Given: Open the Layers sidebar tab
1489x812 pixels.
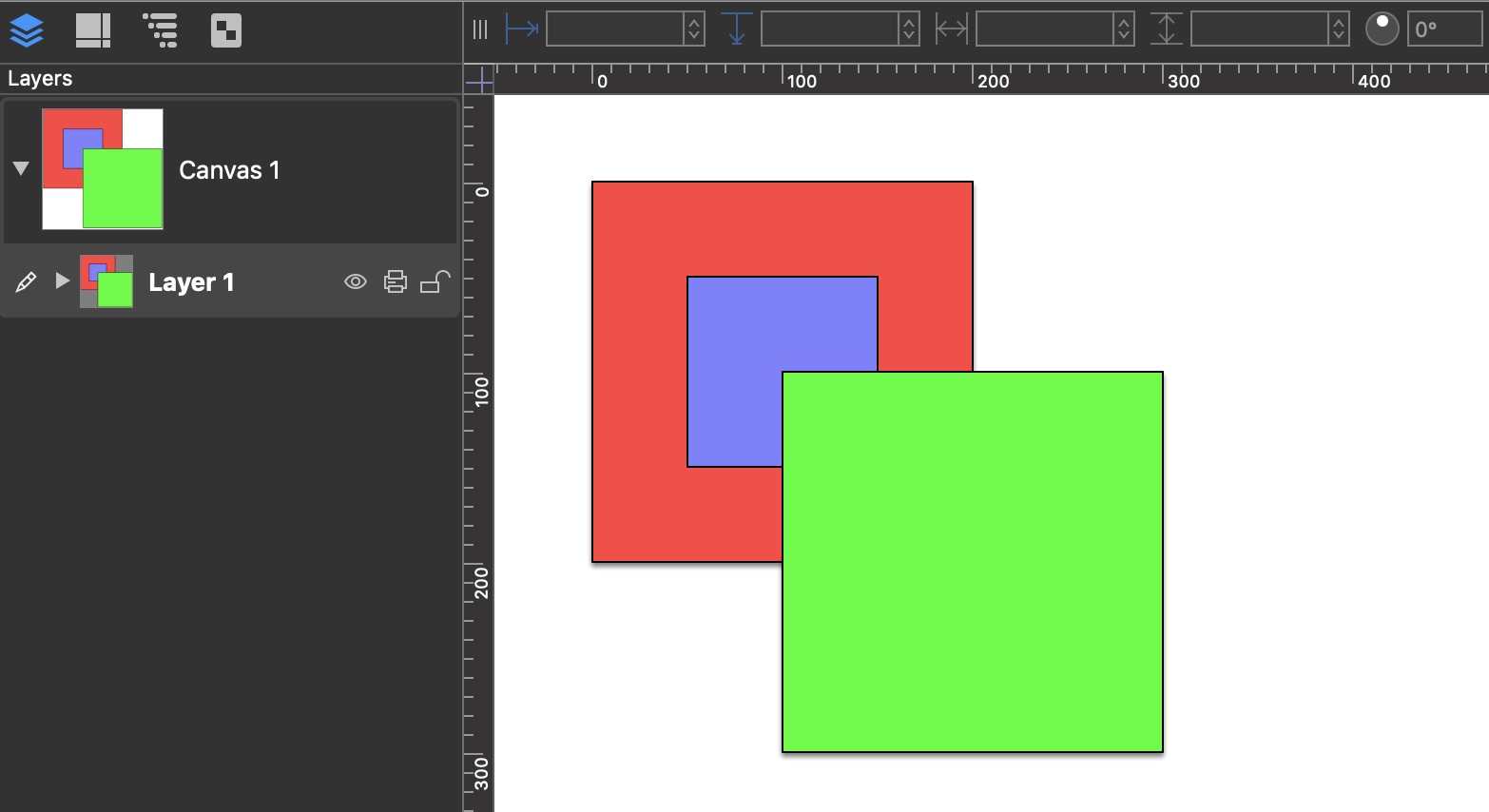Looking at the screenshot, I should [x=27, y=30].
